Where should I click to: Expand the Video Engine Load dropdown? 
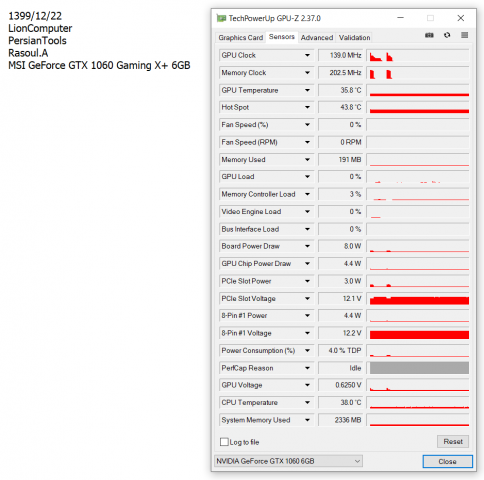307,212
